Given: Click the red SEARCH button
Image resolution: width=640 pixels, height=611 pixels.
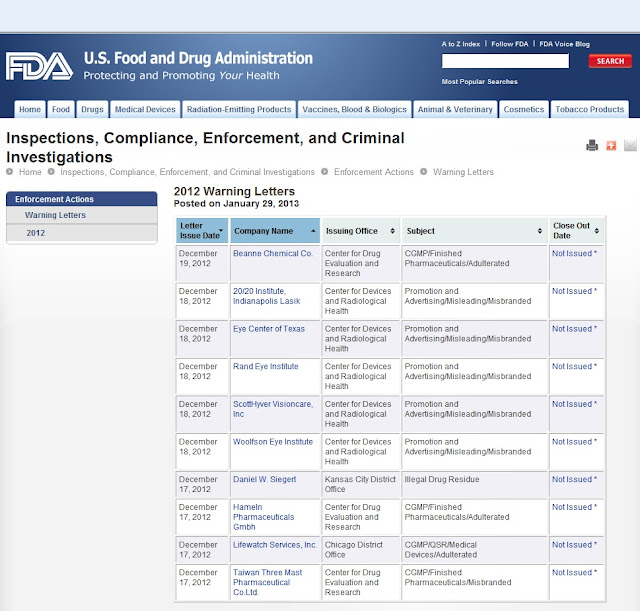Looking at the screenshot, I should 610,61.
